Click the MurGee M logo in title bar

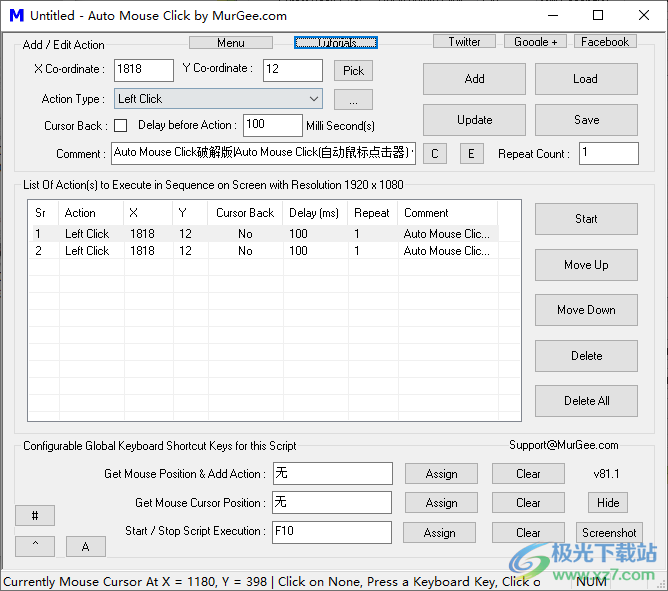[17, 15]
